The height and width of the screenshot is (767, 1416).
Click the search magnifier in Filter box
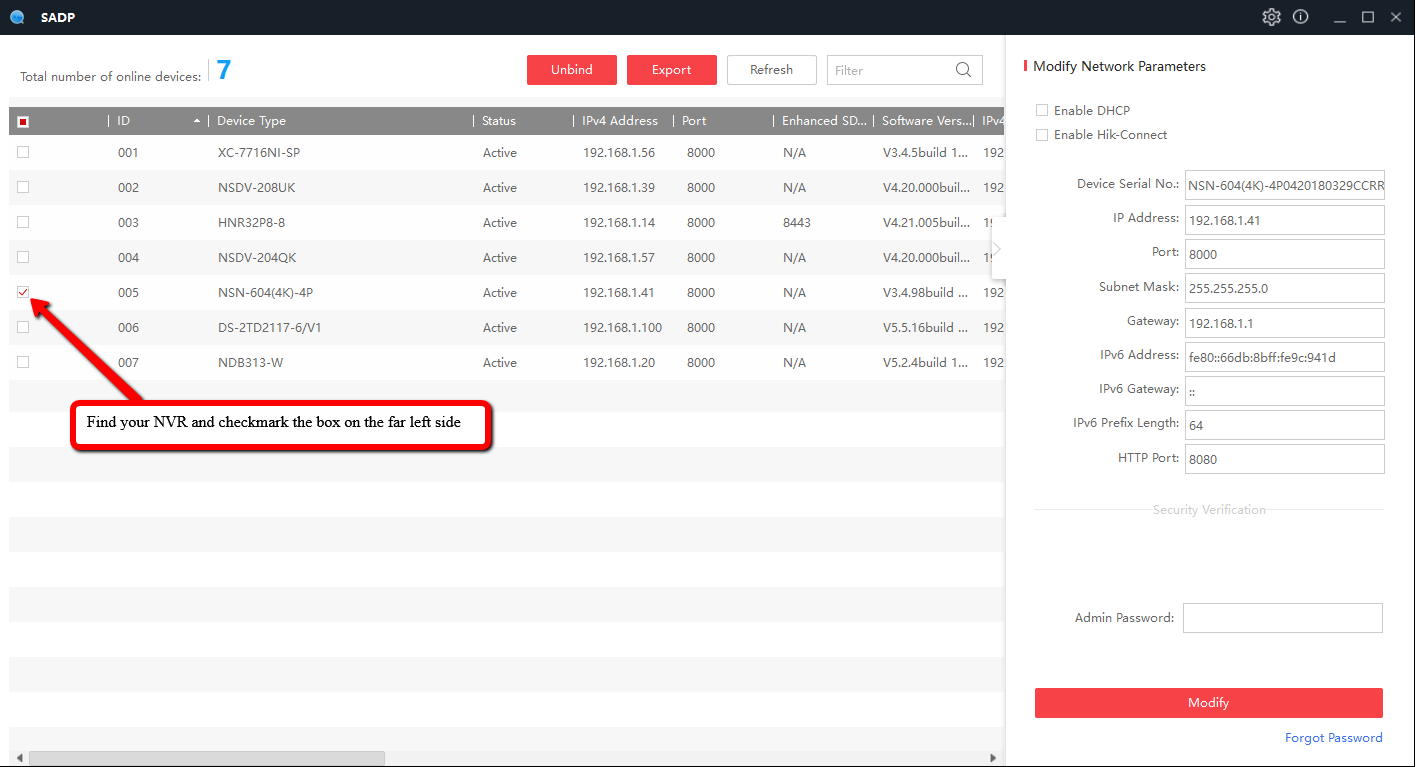point(963,70)
